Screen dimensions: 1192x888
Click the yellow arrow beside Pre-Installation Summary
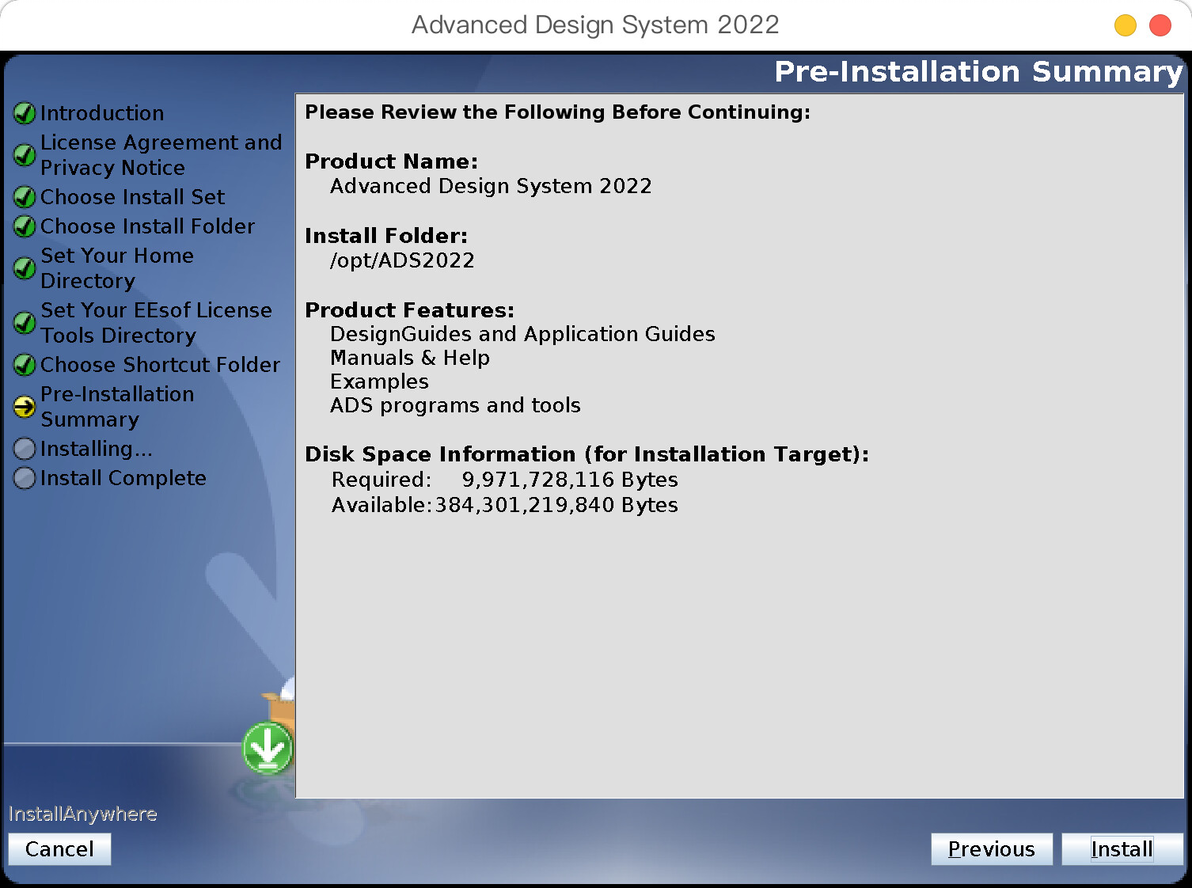click(24, 408)
